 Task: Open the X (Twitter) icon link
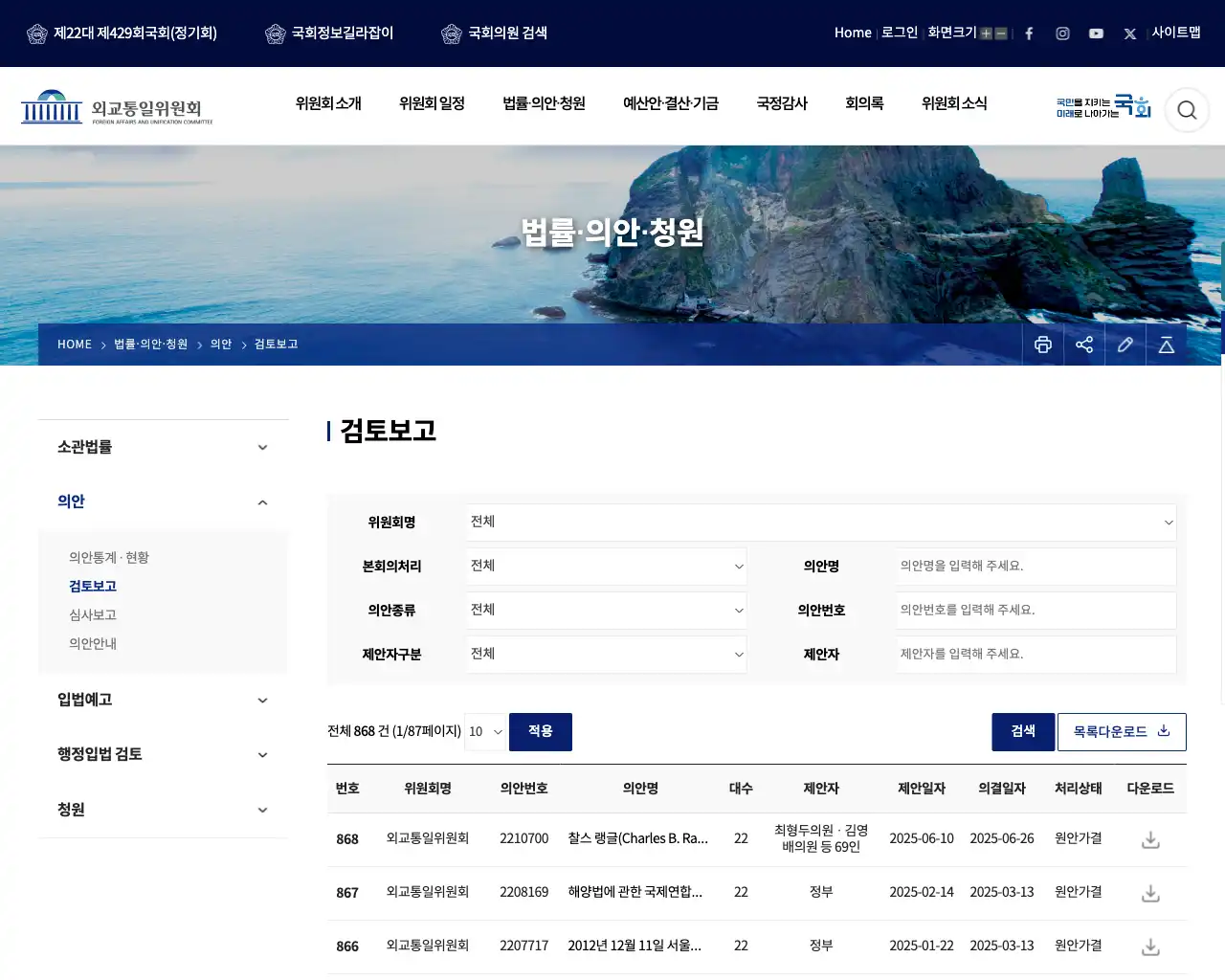(x=1129, y=33)
